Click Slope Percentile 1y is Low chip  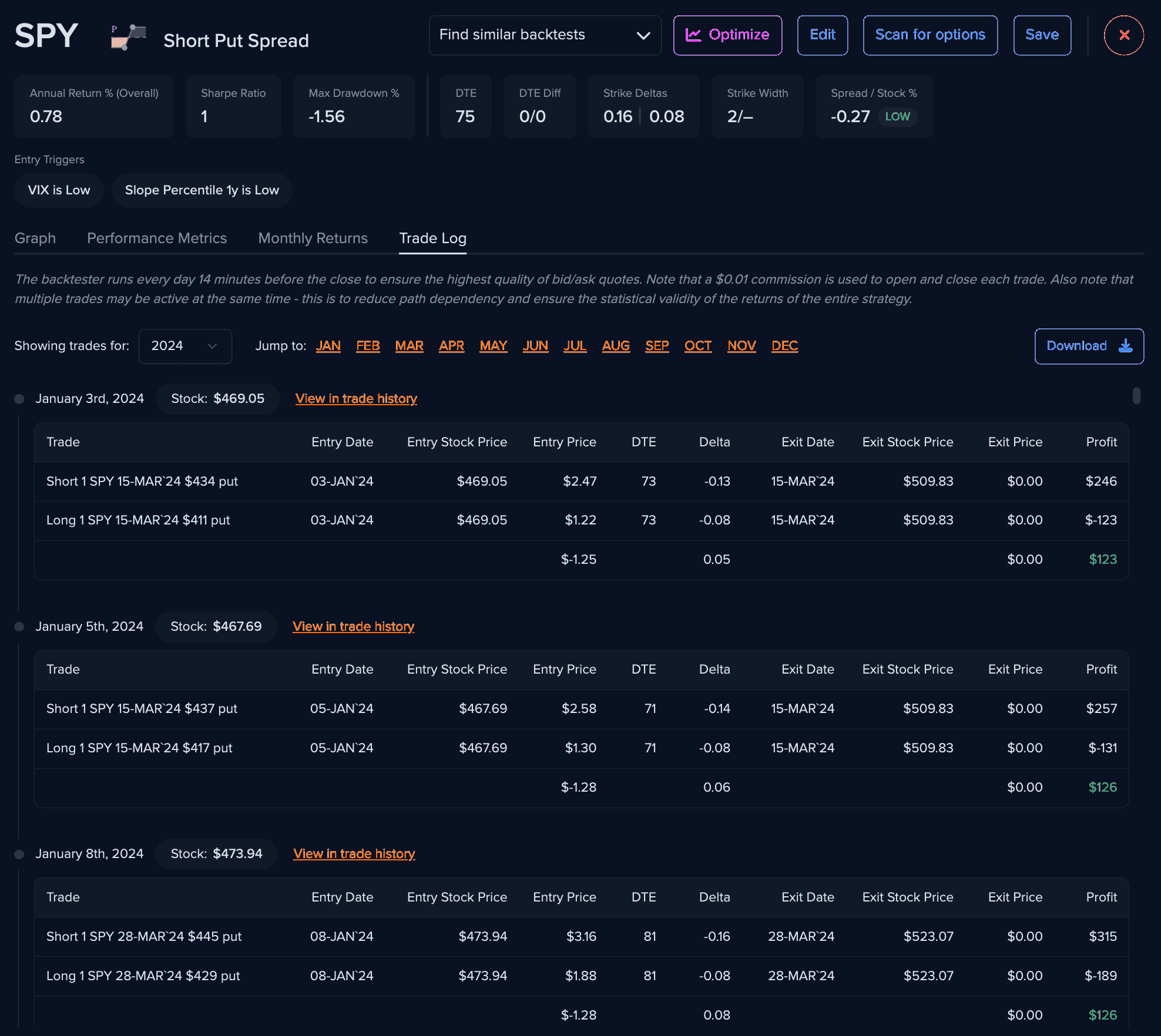(x=202, y=190)
